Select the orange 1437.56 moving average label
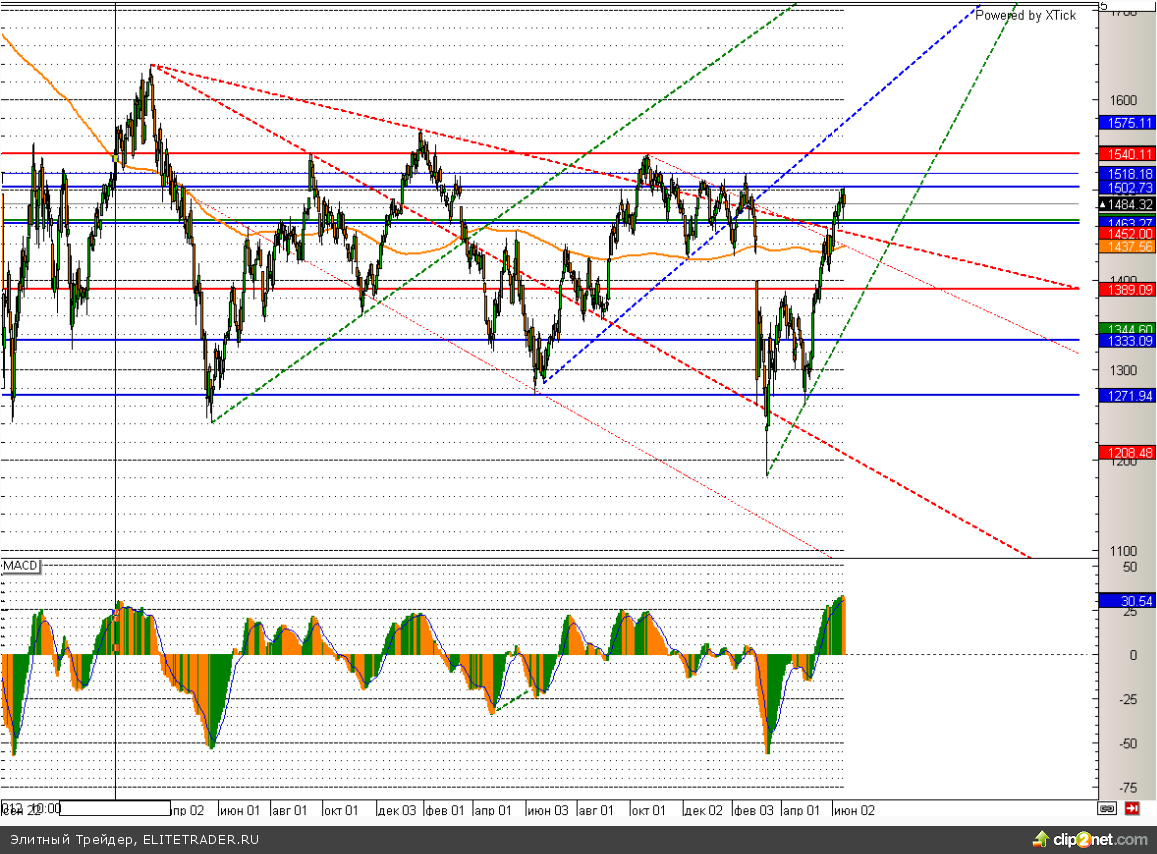The image size is (1157, 854). 1127,247
